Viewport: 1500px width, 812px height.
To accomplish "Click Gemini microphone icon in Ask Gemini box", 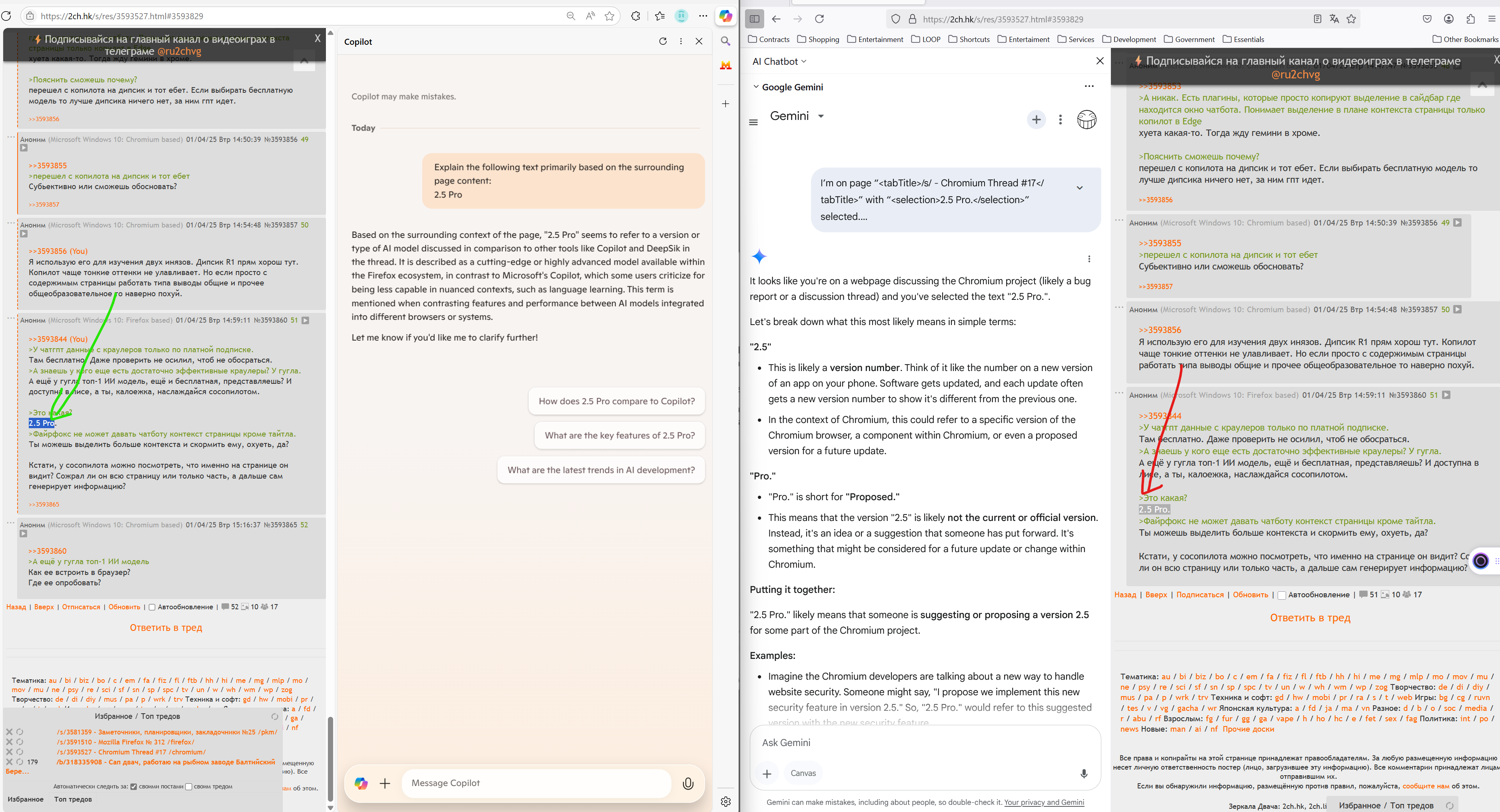I will click(x=1084, y=774).
